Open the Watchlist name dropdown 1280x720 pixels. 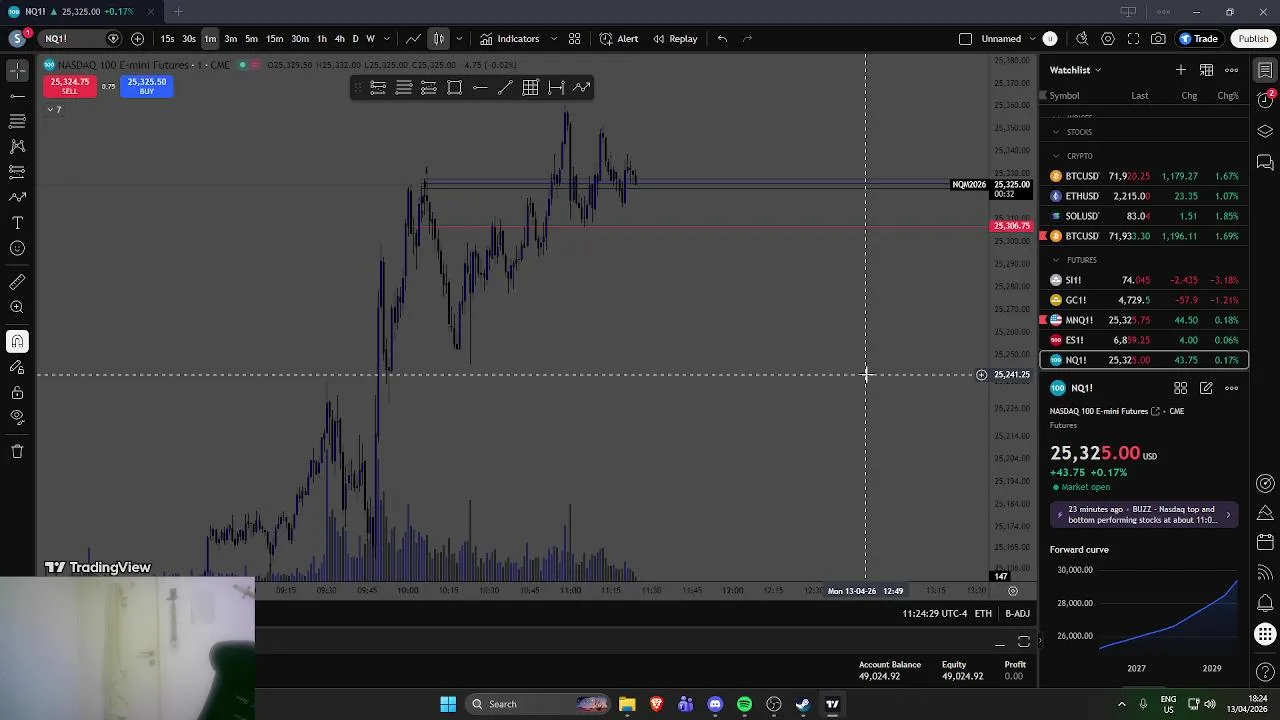pos(1075,70)
